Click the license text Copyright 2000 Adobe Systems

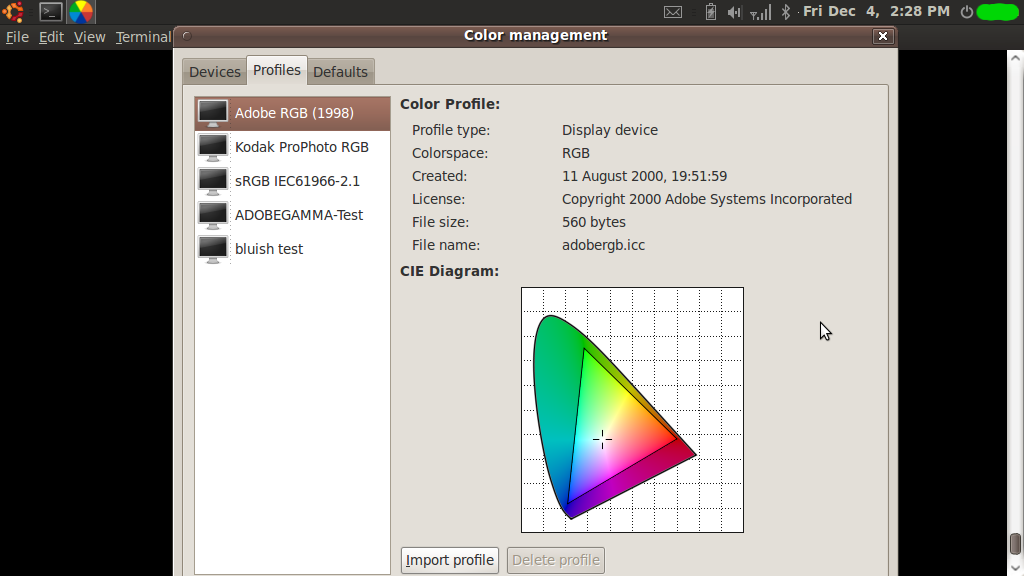coord(707,199)
